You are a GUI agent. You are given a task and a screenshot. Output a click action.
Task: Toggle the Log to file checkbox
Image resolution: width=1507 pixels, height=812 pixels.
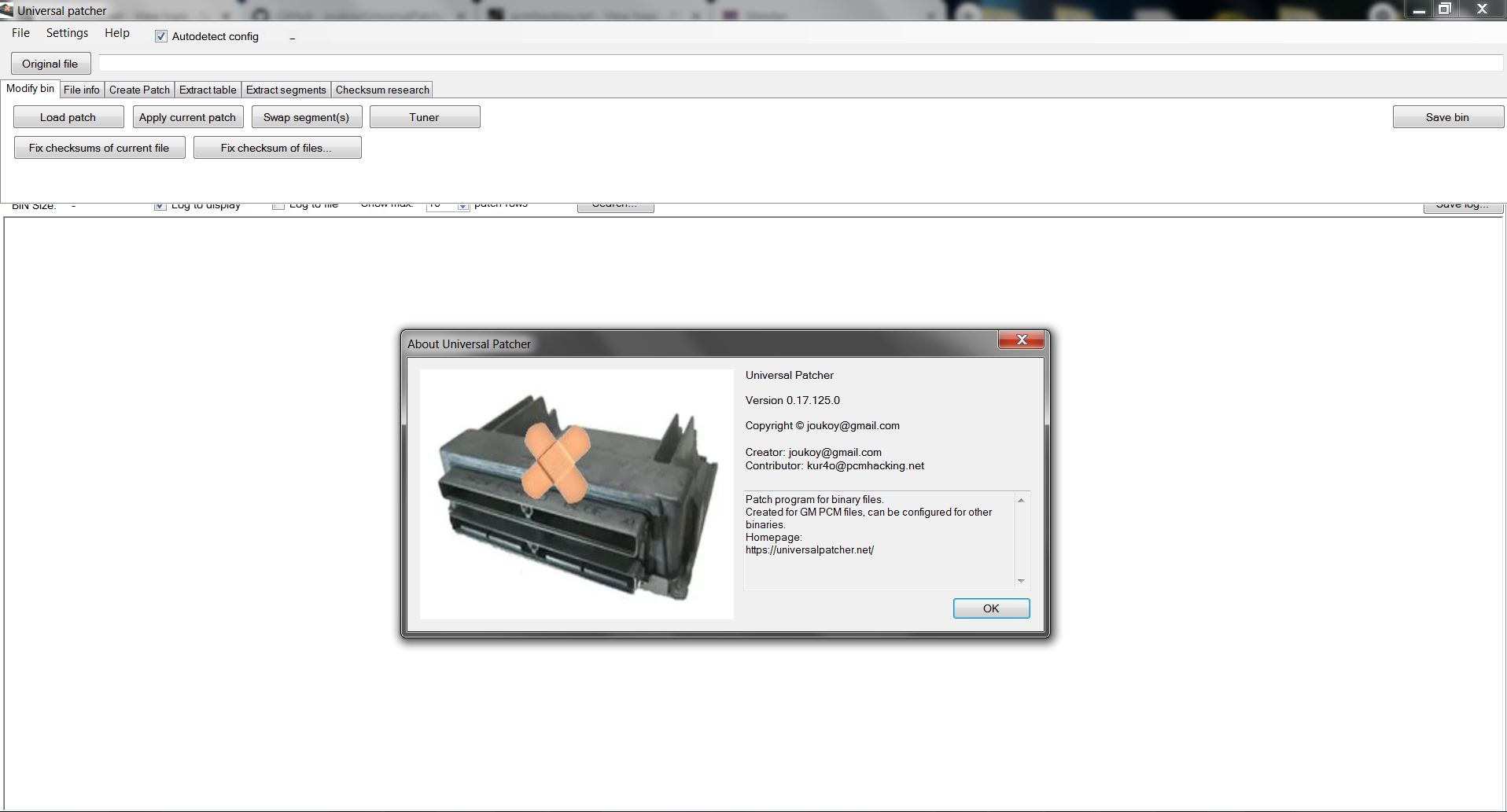pyautogui.click(x=278, y=206)
